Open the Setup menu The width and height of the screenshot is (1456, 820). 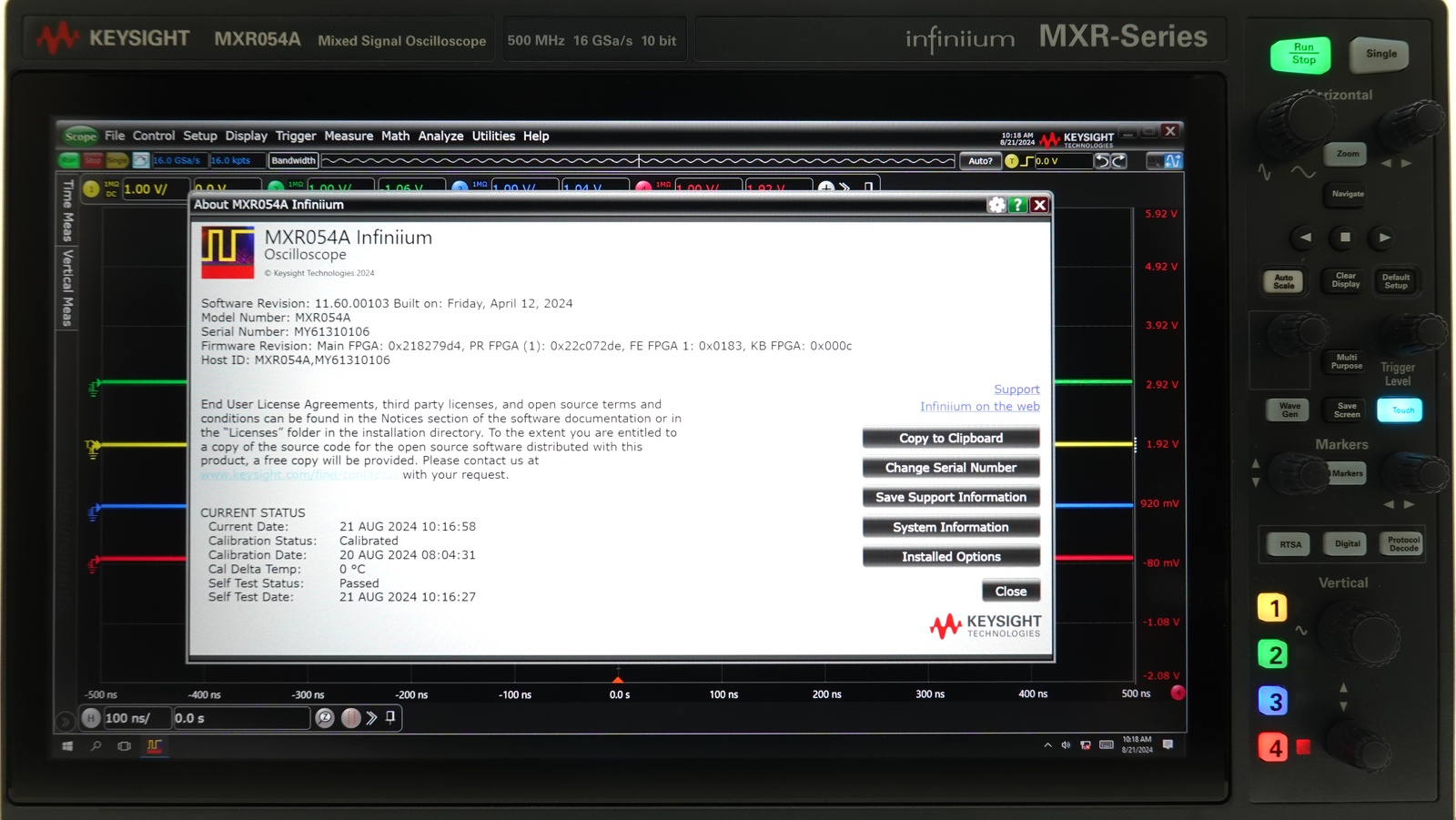pyautogui.click(x=199, y=136)
